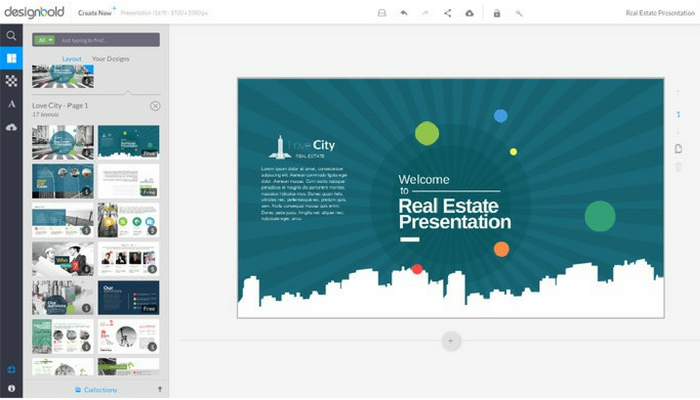Select the small blue circle on slide
Screen dimensions: 700x400
coord(500,116)
